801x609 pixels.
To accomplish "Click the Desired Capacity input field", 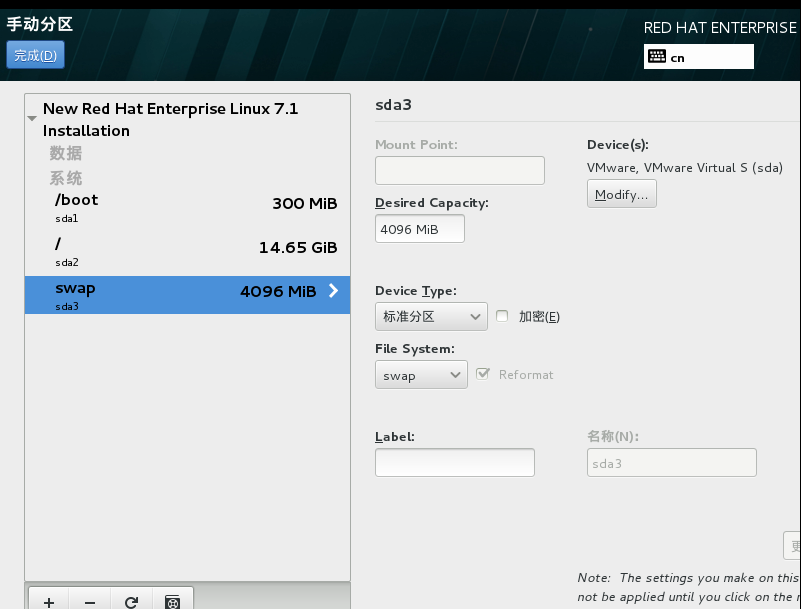I will (420, 229).
